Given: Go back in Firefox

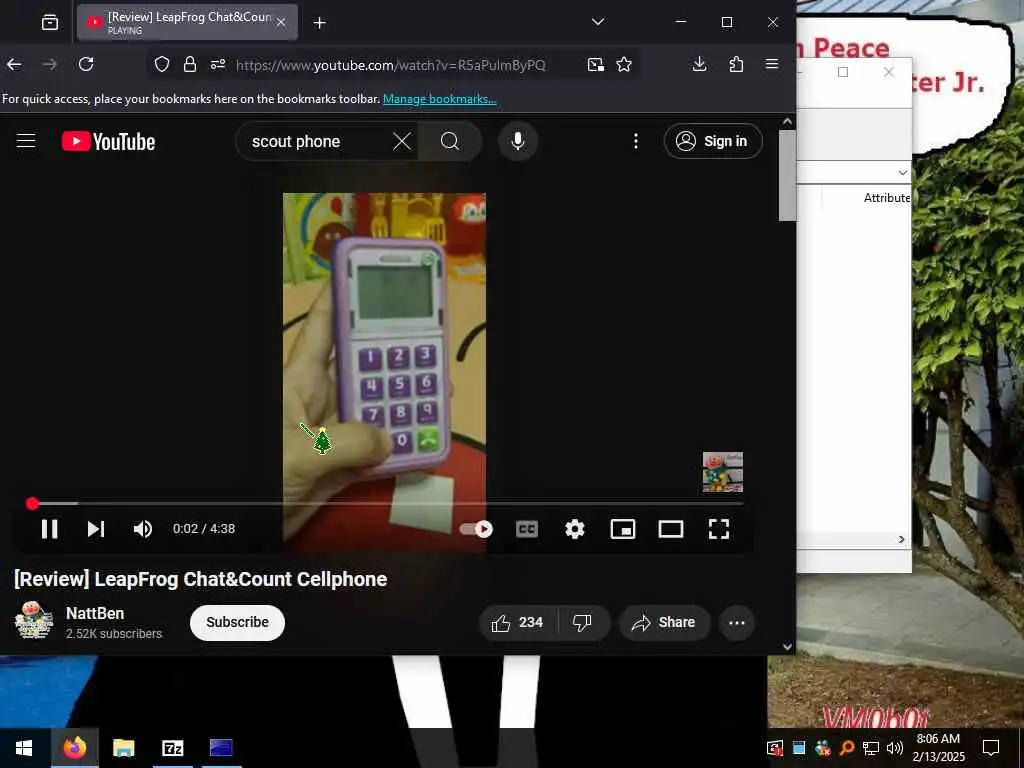Looking at the screenshot, I should (x=14, y=64).
